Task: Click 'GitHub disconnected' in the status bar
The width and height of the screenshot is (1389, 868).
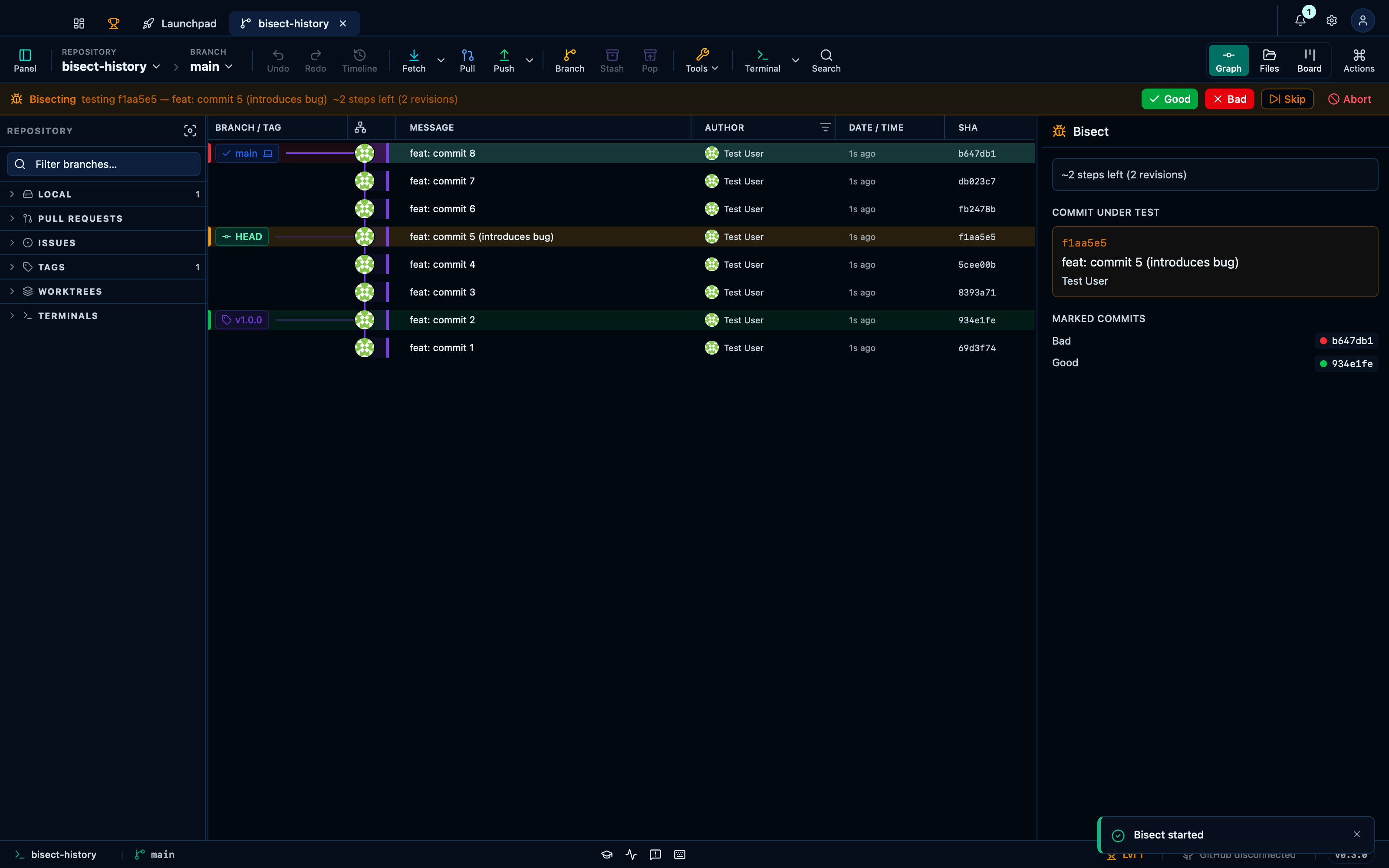Action: click(1240, 855)
